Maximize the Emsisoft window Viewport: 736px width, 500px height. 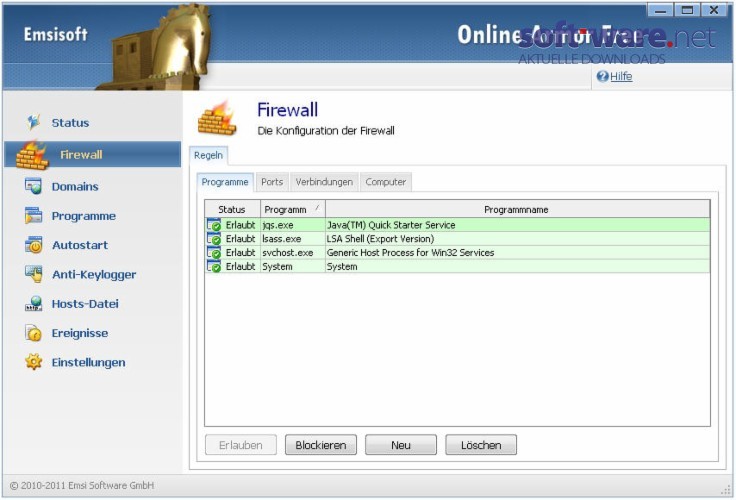687,9
